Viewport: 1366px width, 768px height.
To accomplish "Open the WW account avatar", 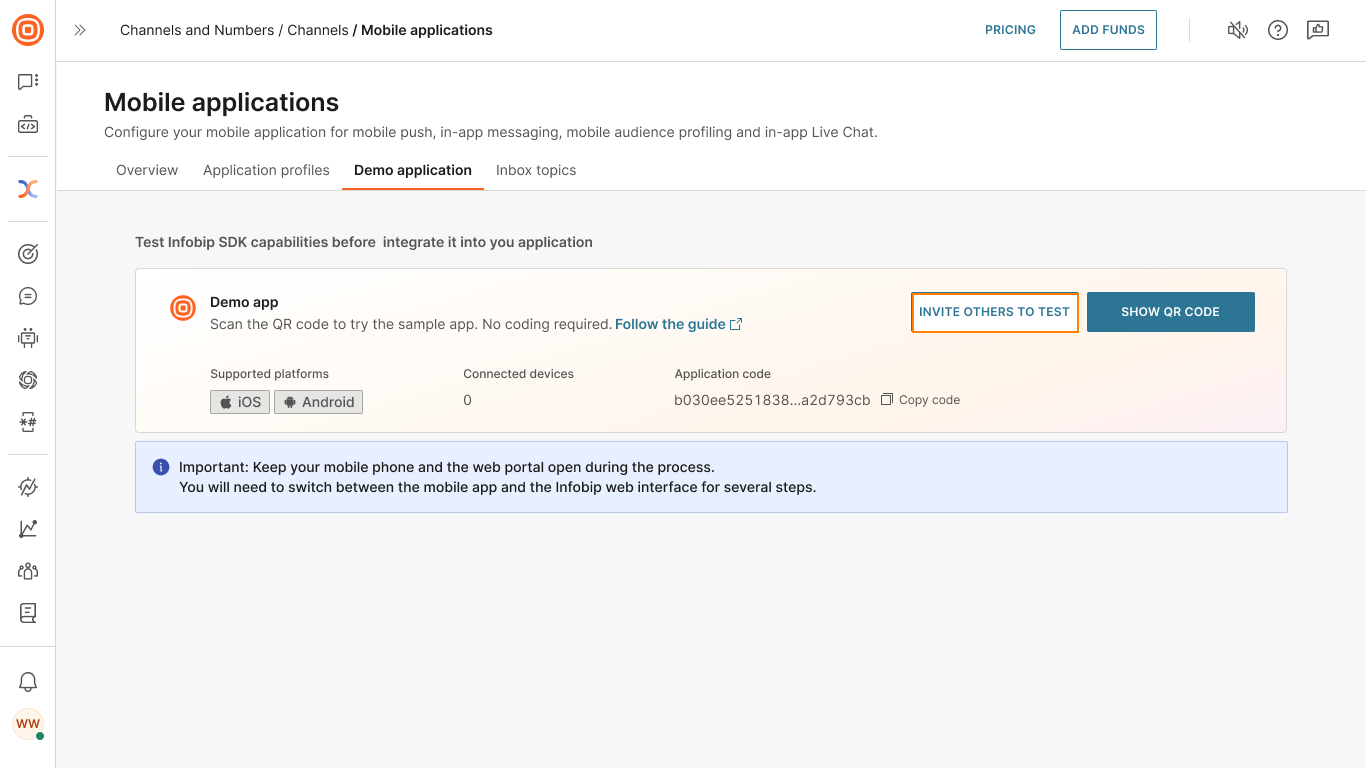I will 28,724.
